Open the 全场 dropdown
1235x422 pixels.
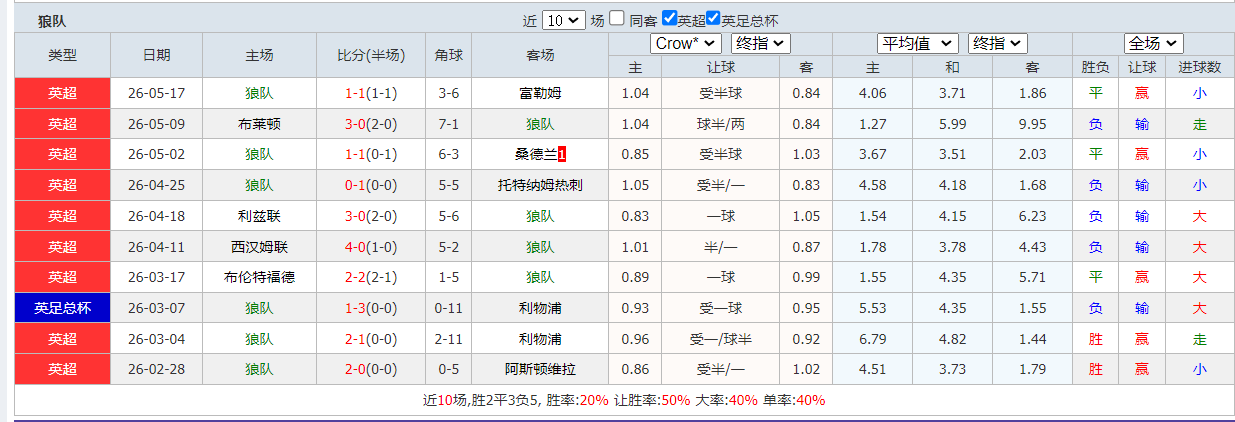[1154, 44]
